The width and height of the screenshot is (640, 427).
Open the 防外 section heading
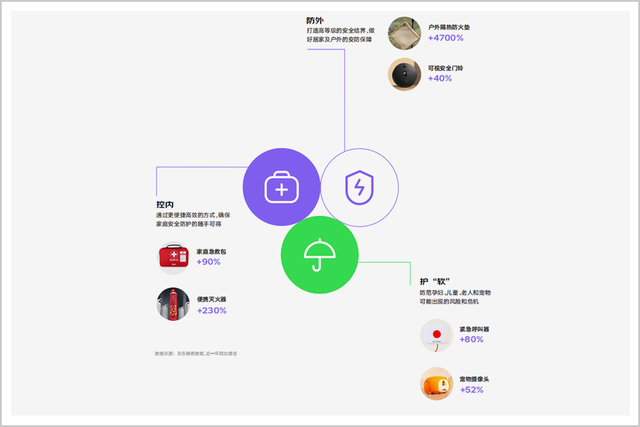315,20
